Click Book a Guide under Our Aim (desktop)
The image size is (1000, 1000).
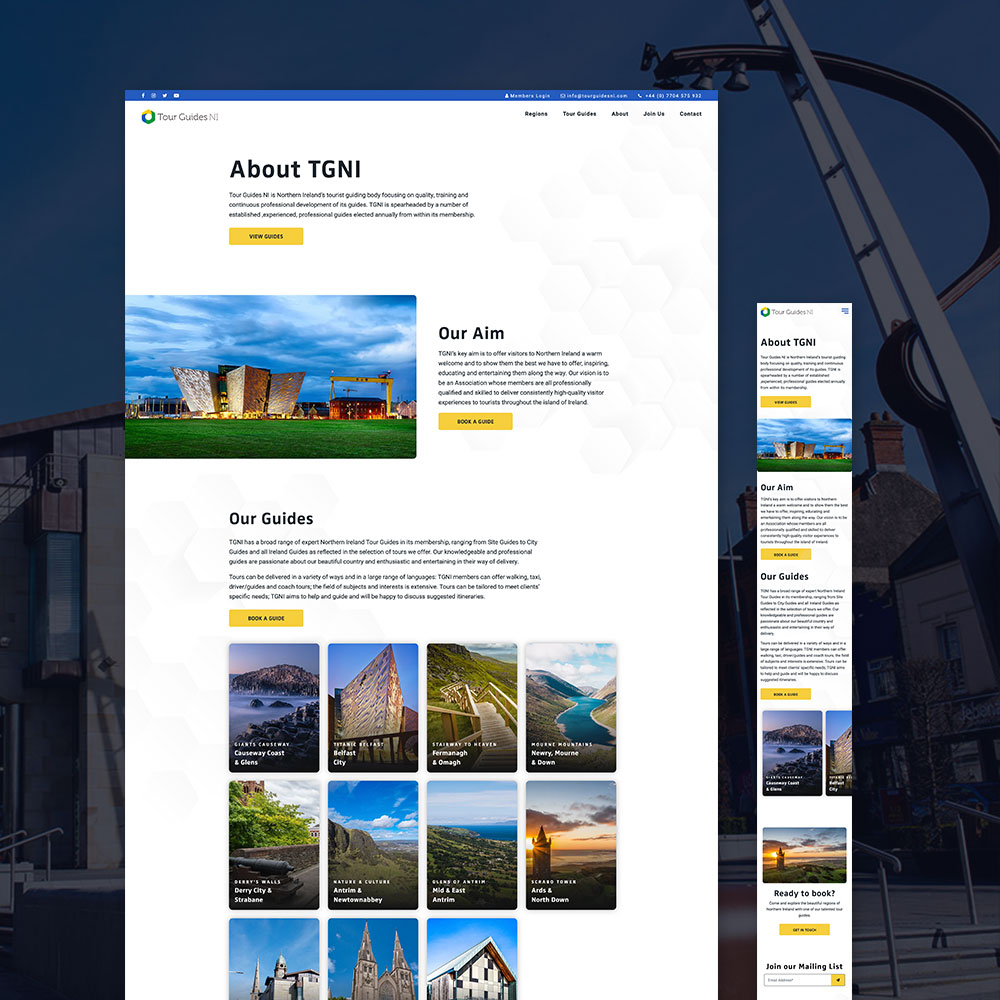pos(475,421)
